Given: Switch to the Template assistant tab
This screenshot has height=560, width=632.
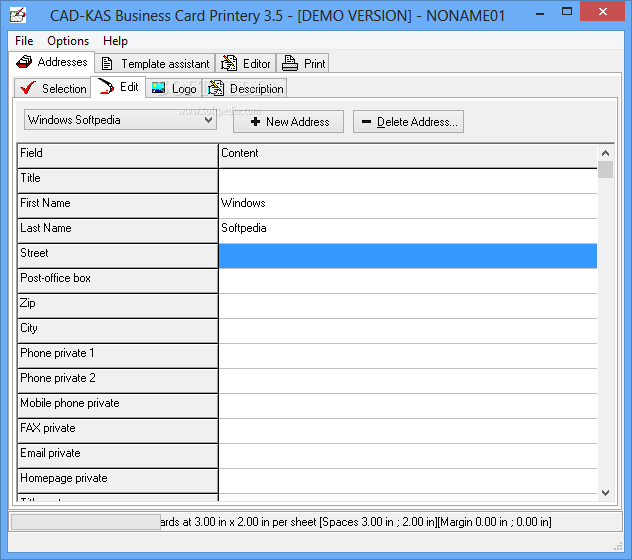Looking at the screenshot, I should (x=155, y=63).
